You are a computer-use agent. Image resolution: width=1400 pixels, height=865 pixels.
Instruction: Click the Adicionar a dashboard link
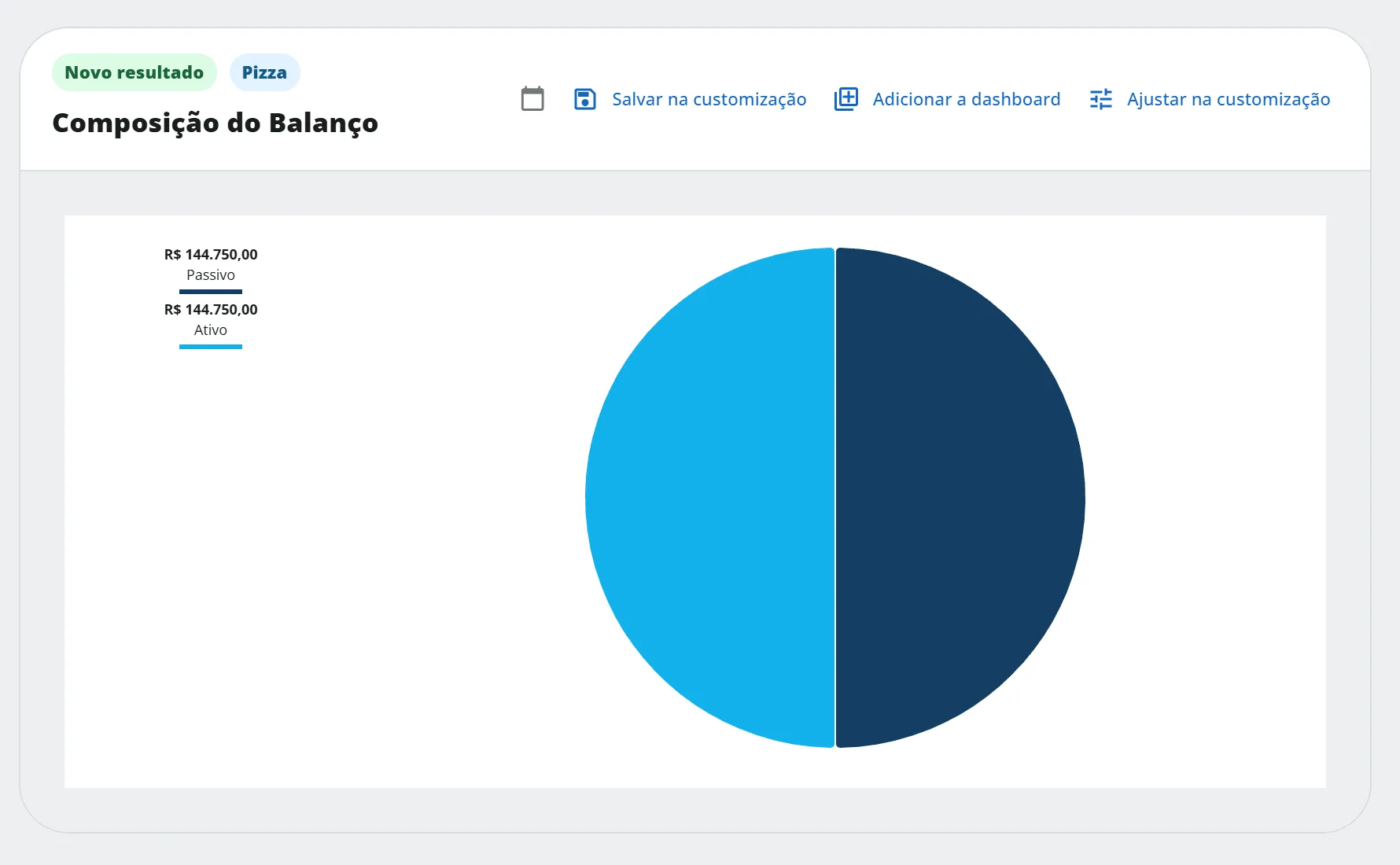(x=967, y=99)
